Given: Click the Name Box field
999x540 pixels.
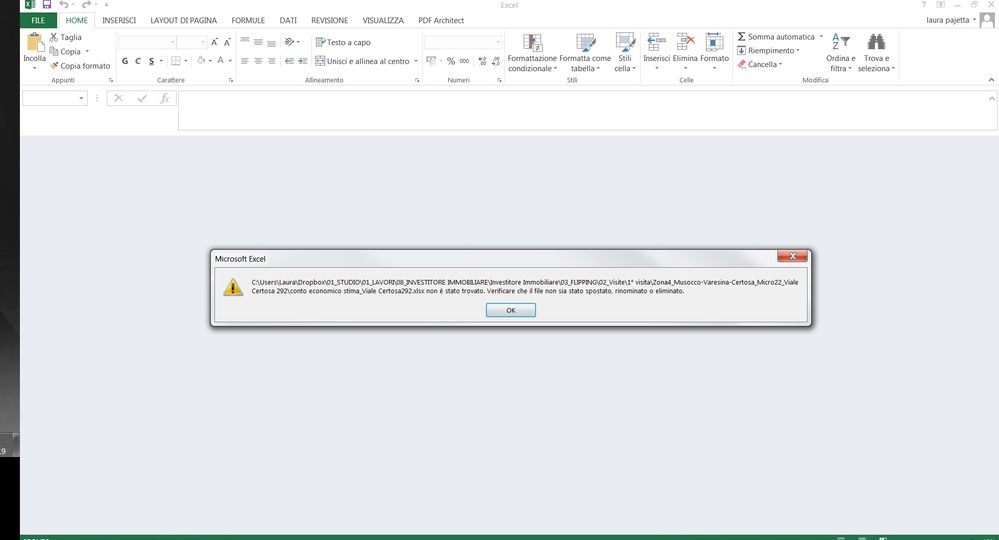Looking at the screenshot, I should [x=54, y=98].
